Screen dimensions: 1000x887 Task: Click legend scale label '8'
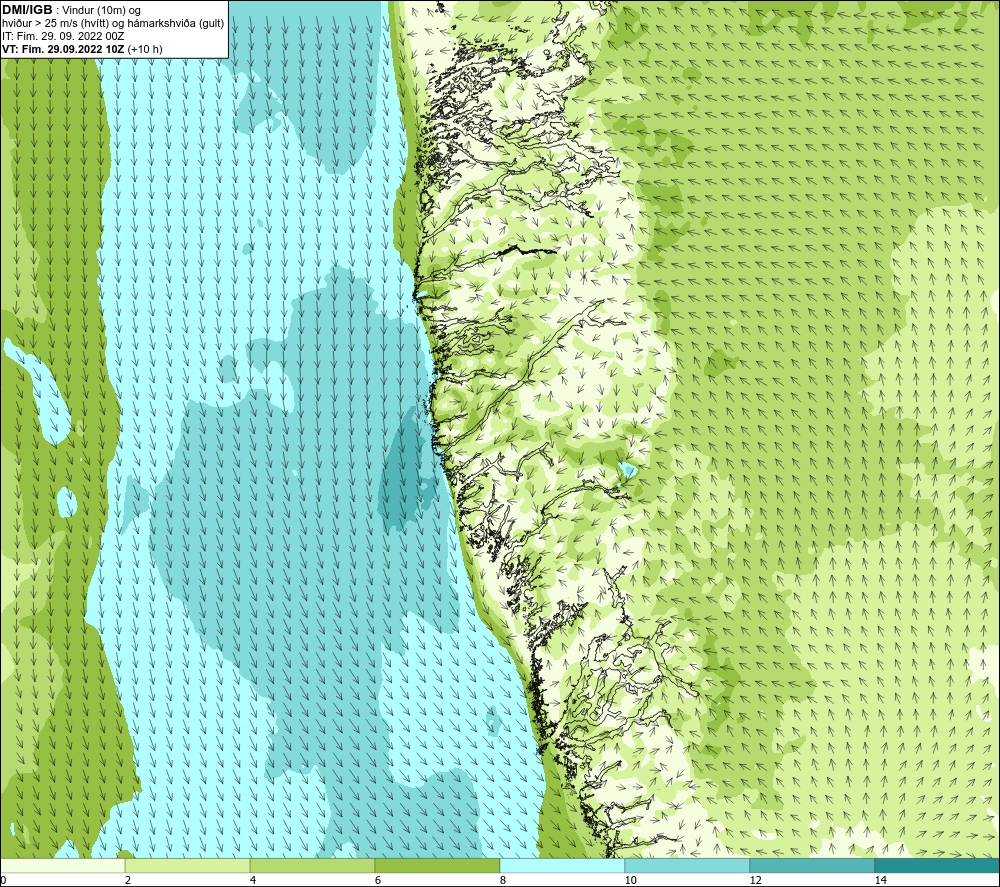point(503,880)
